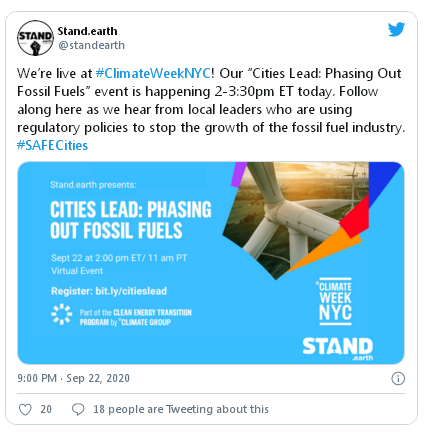Click the 'Register: bit.ly/citieslead' text in banner
The width and height of the screenshot is (425, 433).
click(109, 291)
